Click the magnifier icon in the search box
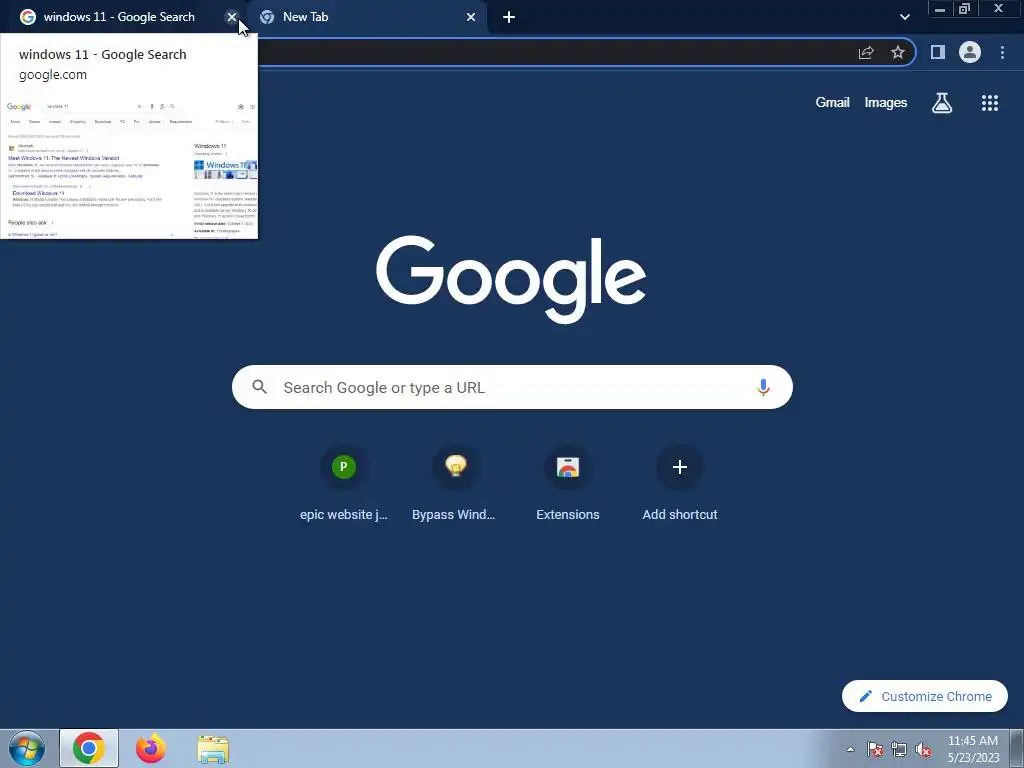The width and height of the screenshot is (1024, 768). point(259,387)
